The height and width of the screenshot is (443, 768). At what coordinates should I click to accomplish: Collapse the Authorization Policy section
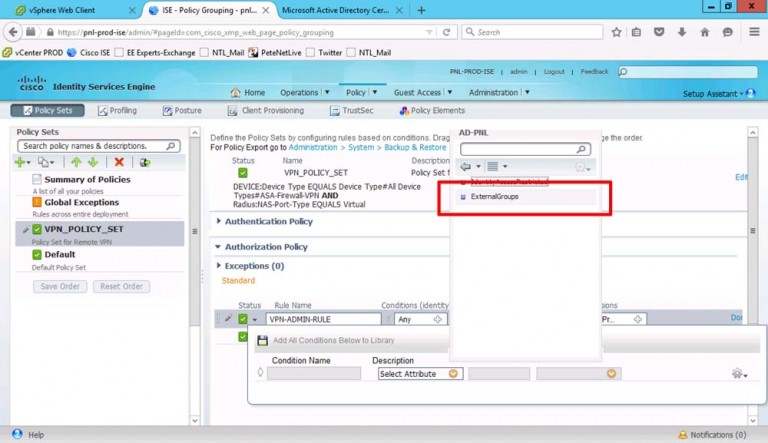pos(218,246)
